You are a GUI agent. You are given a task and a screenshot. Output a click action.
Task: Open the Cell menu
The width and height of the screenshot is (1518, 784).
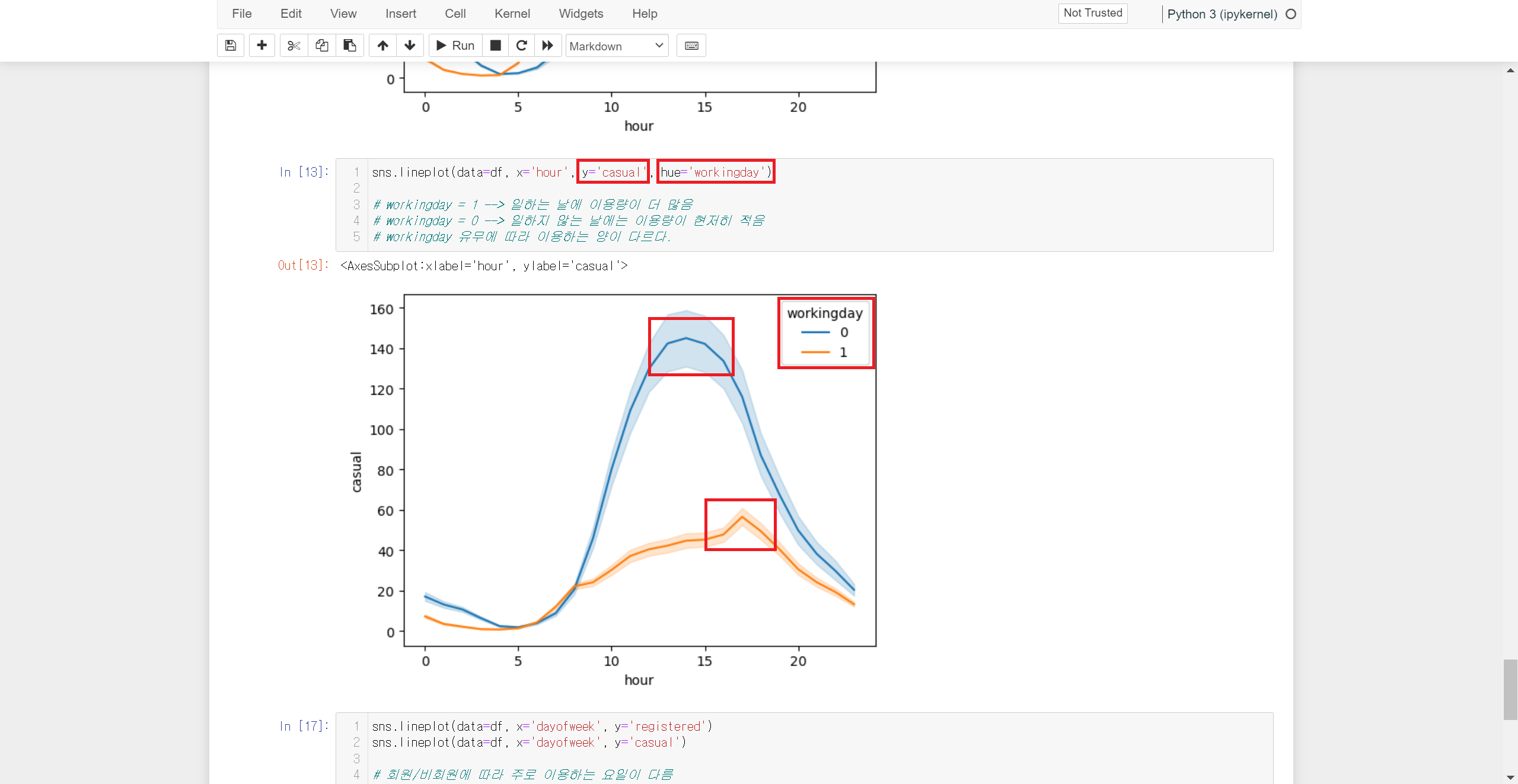click(x=455, y=14)
